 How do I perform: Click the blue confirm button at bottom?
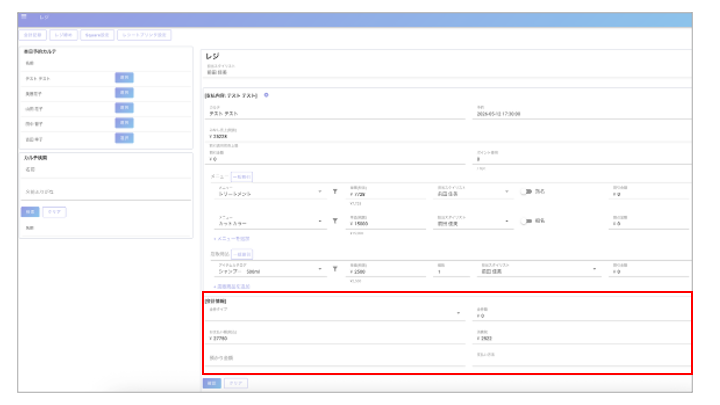(212, 383)
